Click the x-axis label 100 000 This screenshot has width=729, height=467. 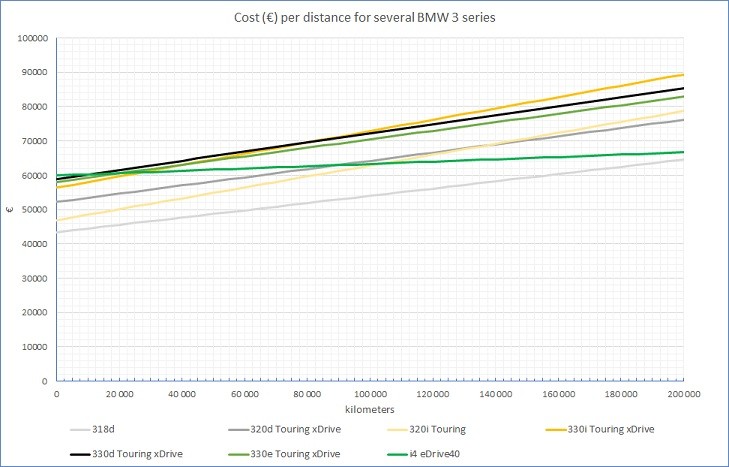point(370,394)
